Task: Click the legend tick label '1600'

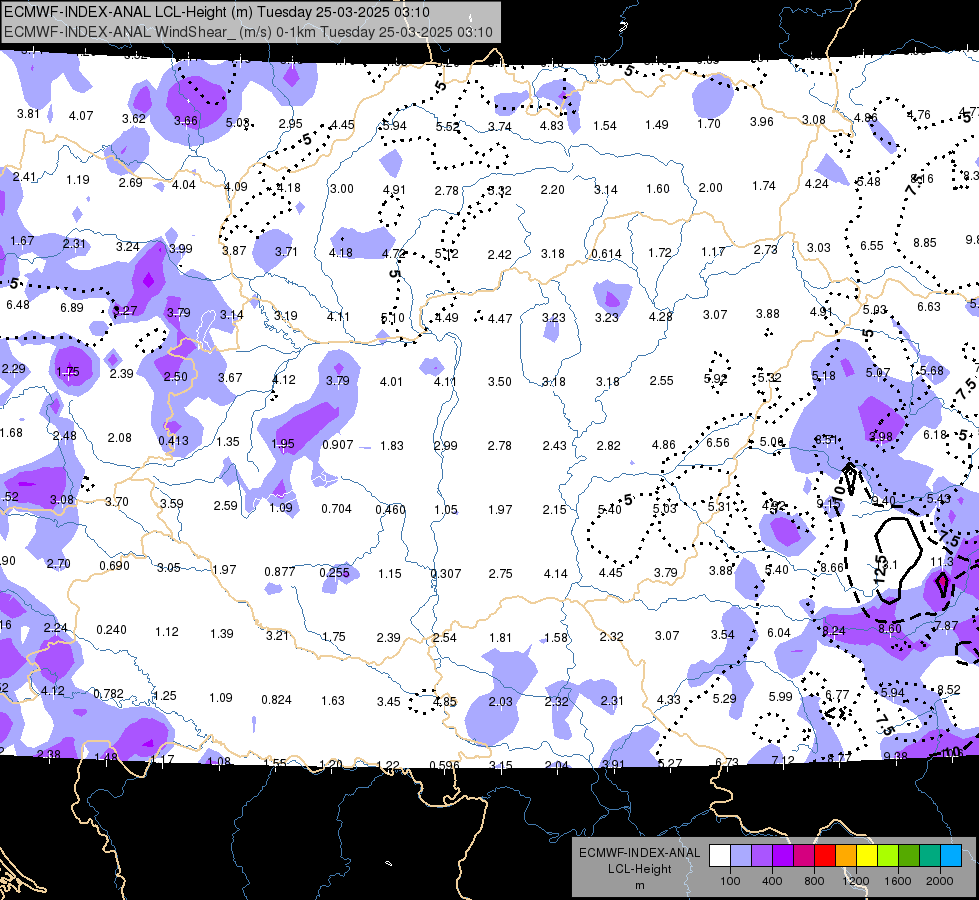Action: [x=898, y=881]
